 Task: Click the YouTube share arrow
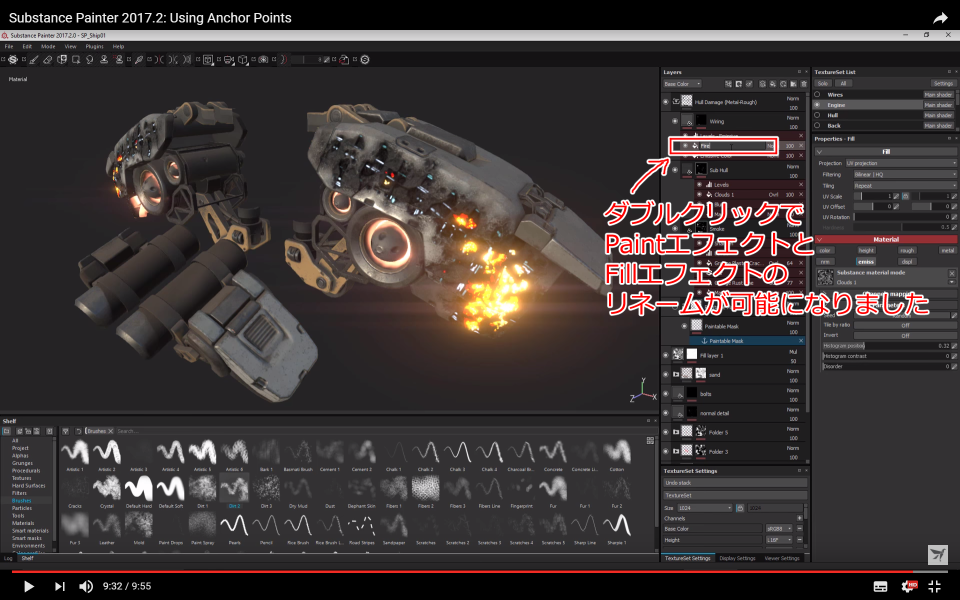tap(940, 18)
